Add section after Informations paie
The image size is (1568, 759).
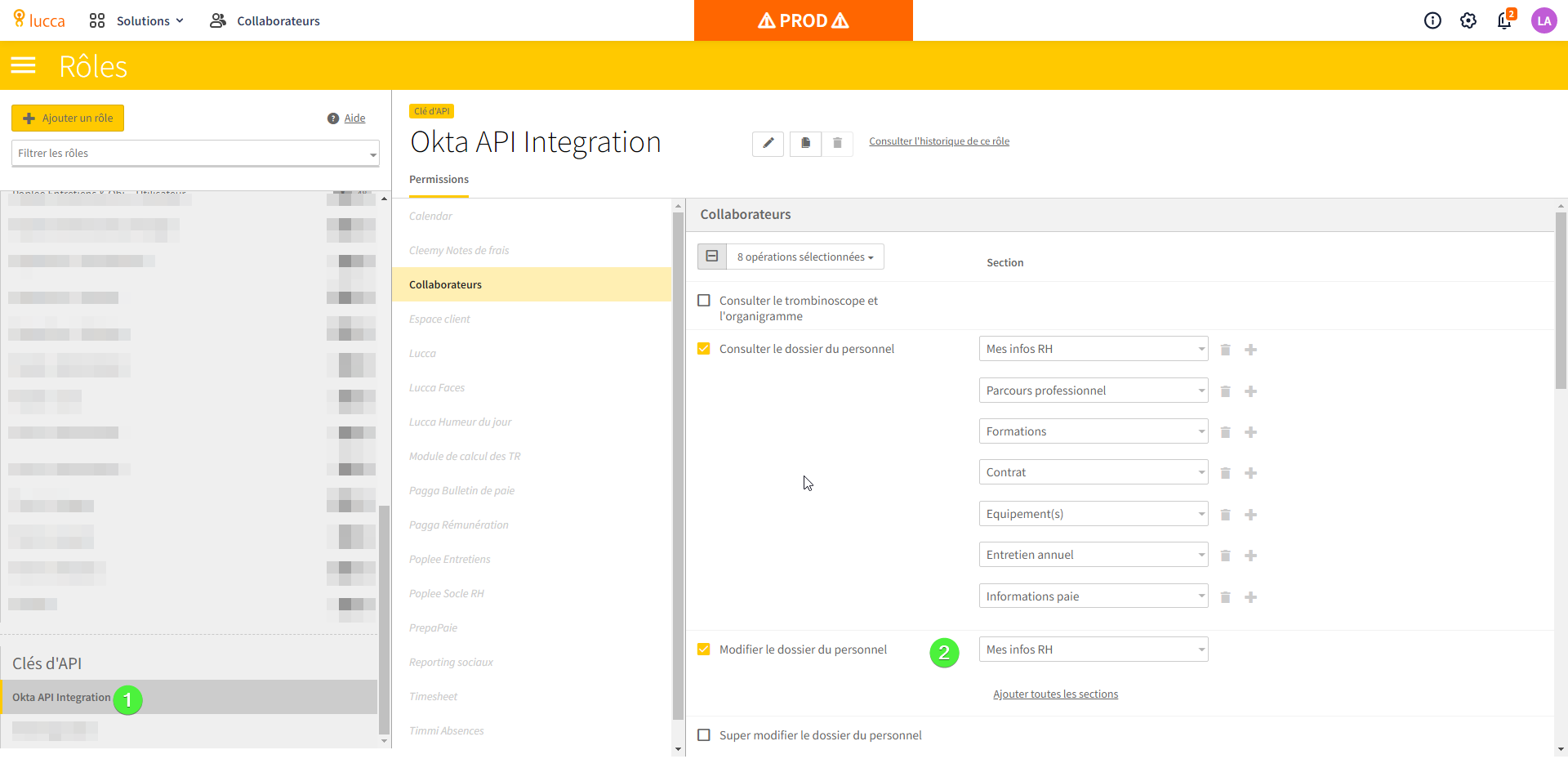coord(1250,597)
